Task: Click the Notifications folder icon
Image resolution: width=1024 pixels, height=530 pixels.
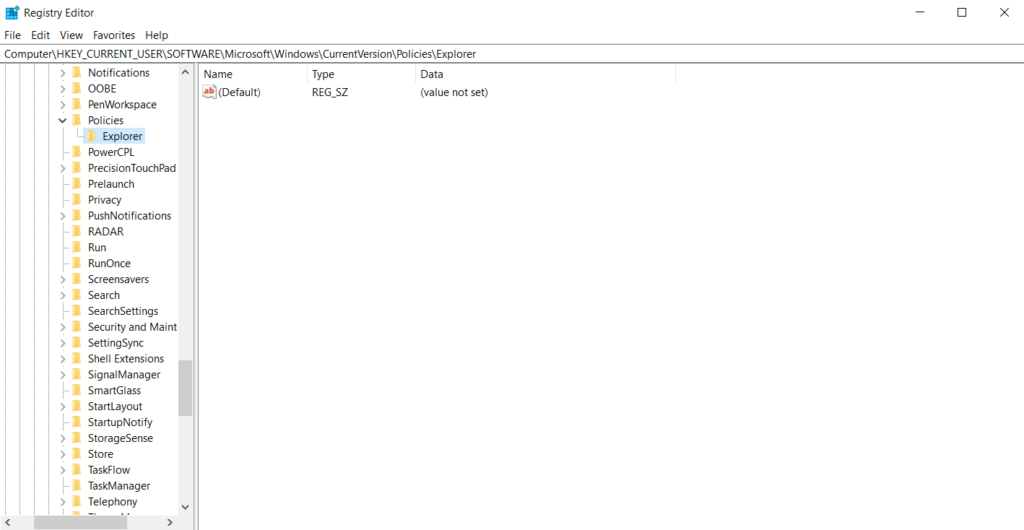Action: pyautogui.click(x=76, y=72)
